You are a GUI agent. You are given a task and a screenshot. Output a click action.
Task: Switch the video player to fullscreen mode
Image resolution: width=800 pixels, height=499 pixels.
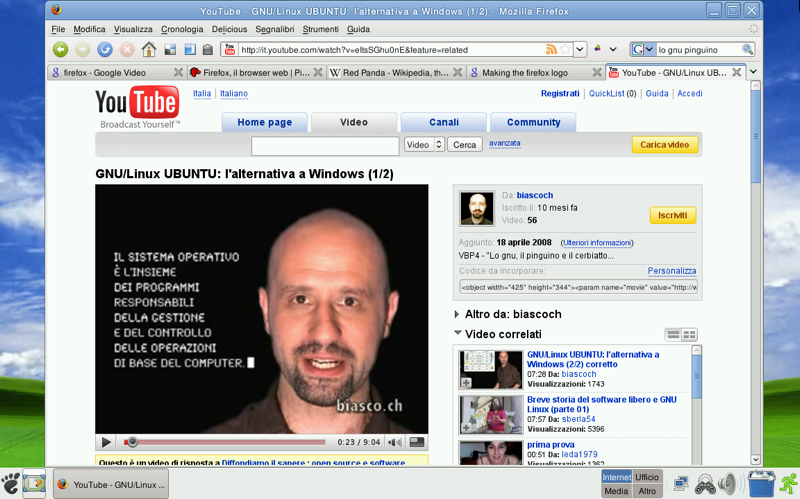point(417,442)
